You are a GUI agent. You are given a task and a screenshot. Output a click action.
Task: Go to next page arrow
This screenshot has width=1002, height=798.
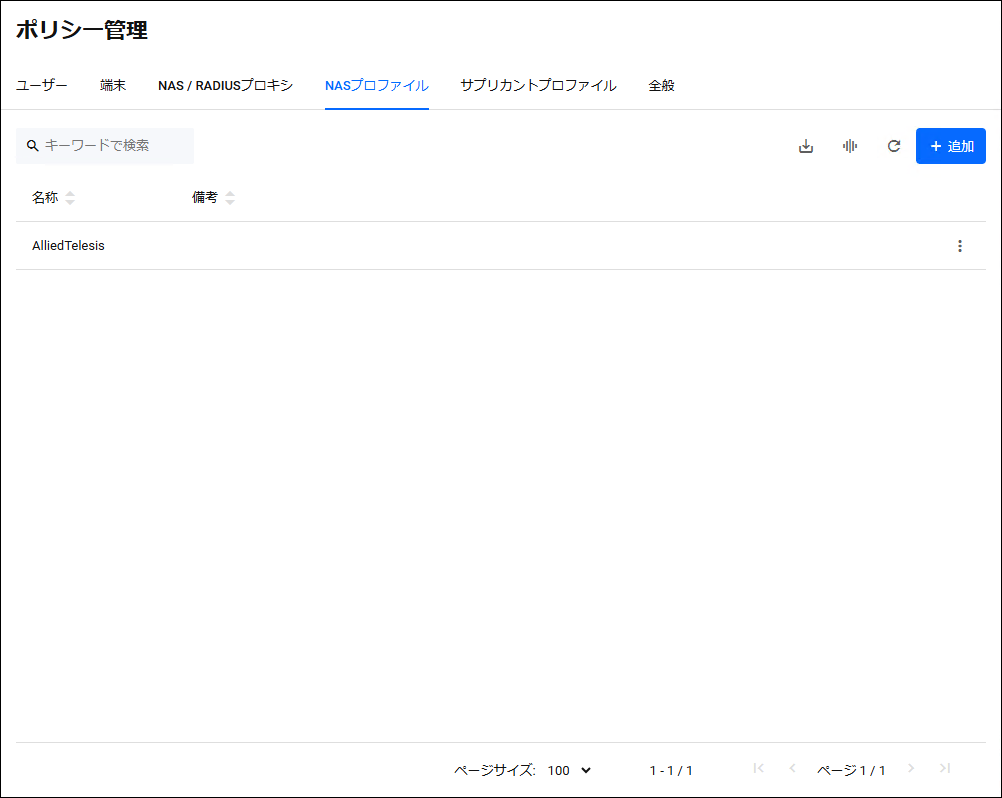[x=911, y=769]
